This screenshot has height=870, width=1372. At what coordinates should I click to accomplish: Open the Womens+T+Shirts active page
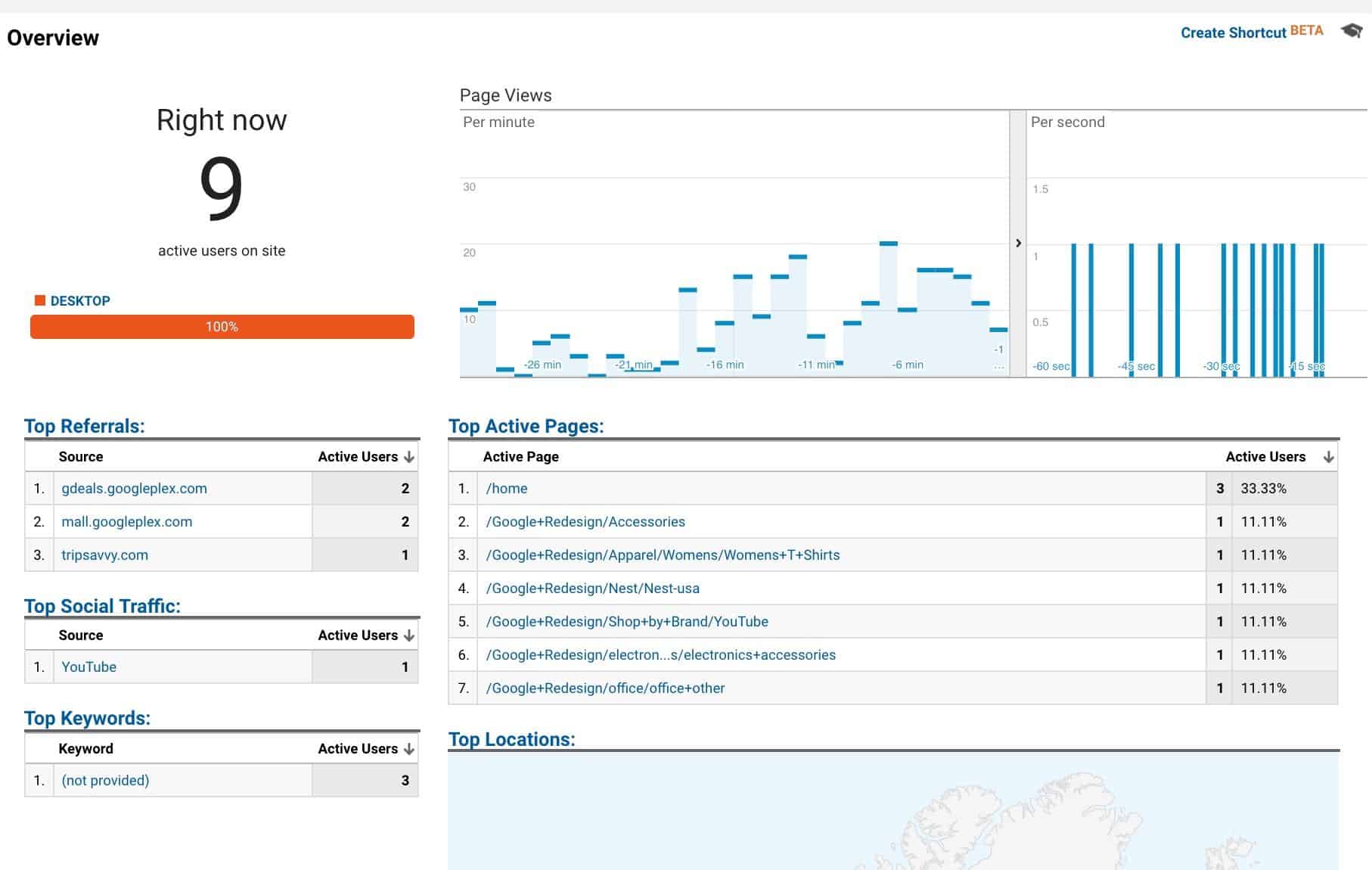coord(663,555)
